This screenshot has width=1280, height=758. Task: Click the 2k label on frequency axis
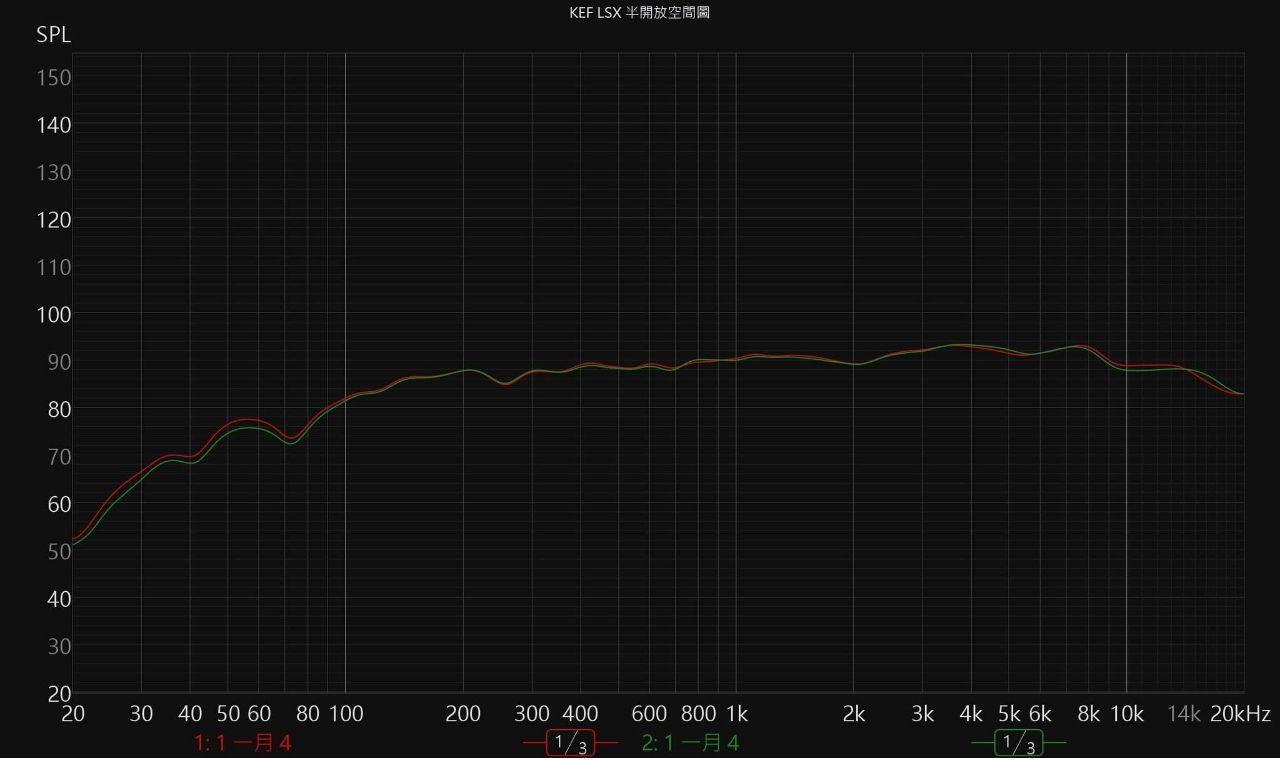[853, 714]
